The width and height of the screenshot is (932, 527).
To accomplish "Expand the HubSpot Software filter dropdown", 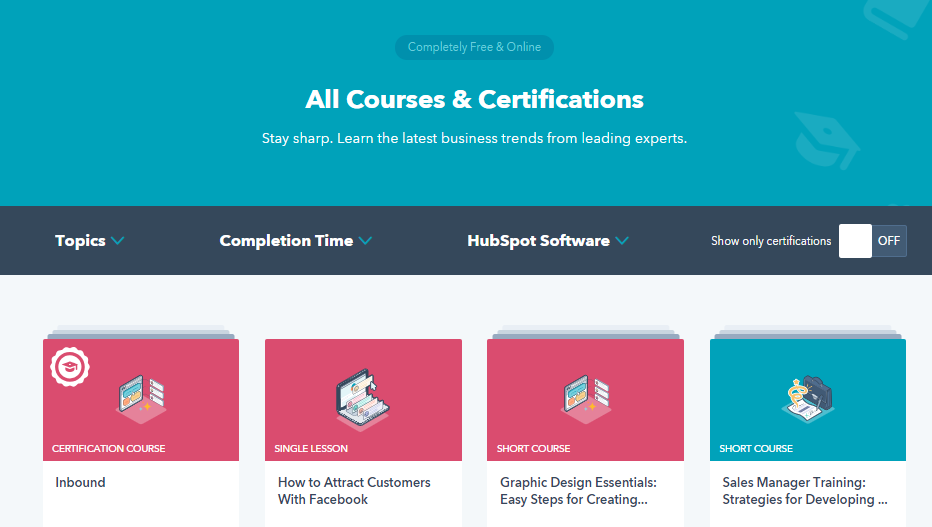I will (x=538, y=241).
